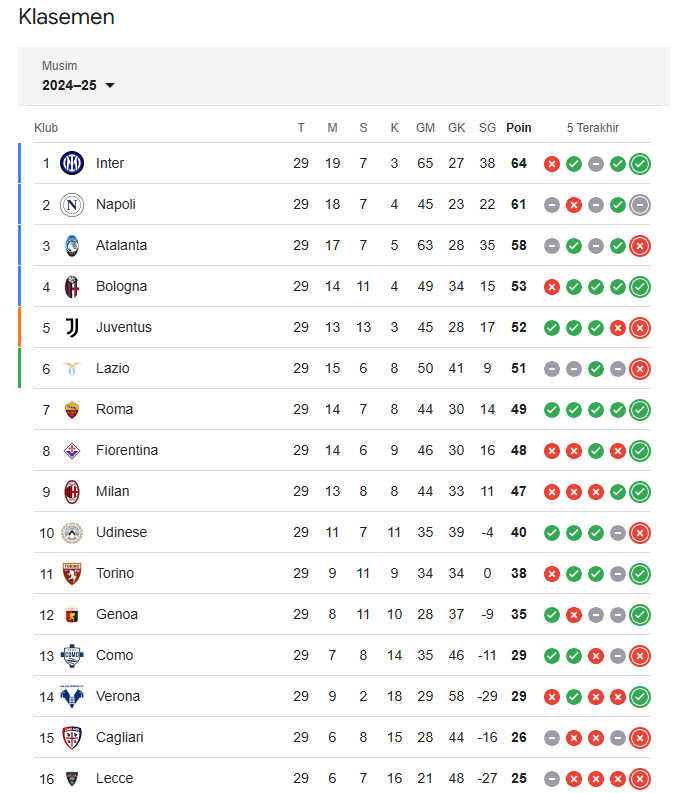Click the Klub column header
Image resolution: width=677 pixels, height=793 pixels.
(46, 128)
